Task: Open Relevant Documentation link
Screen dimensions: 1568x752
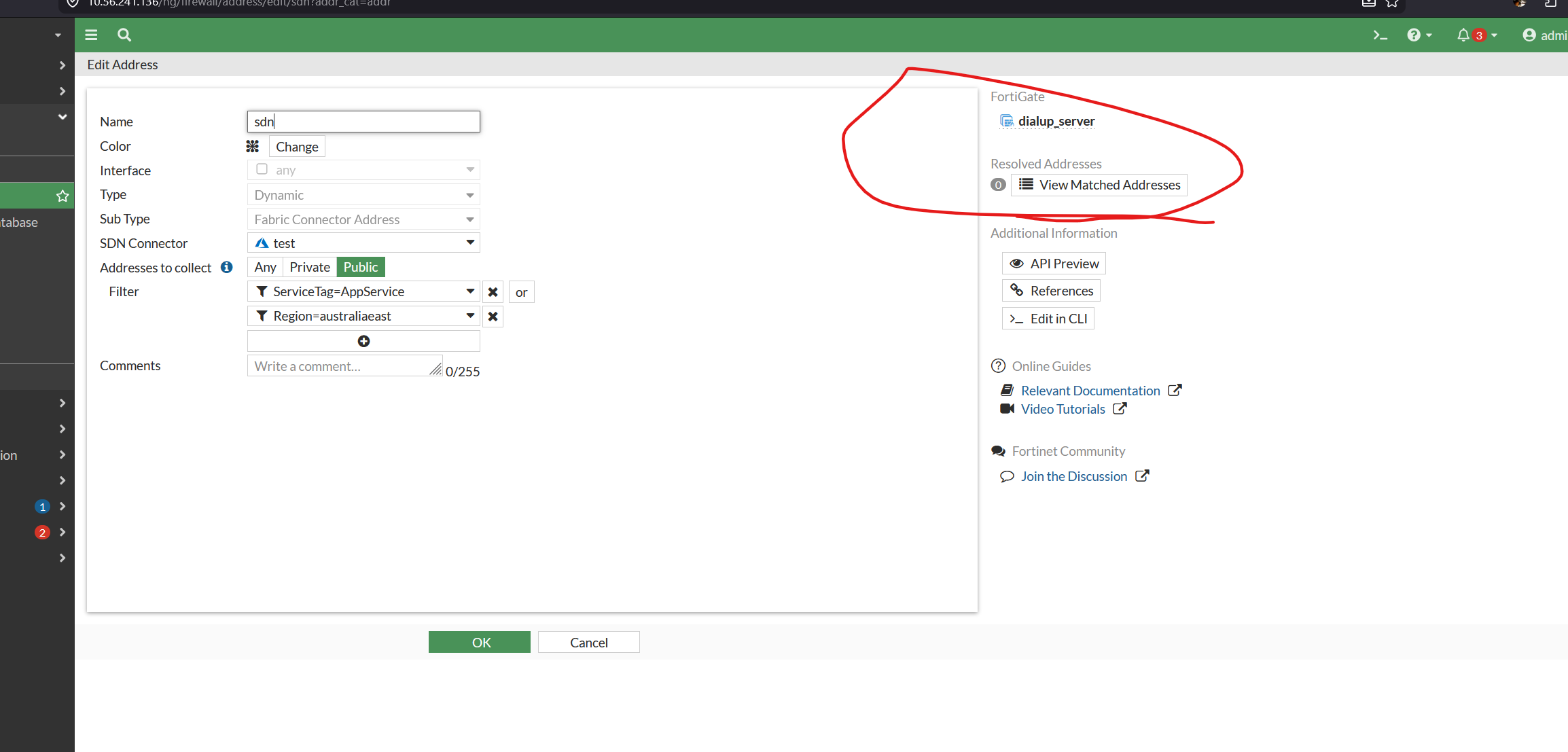Action: tap(1090, 391)
